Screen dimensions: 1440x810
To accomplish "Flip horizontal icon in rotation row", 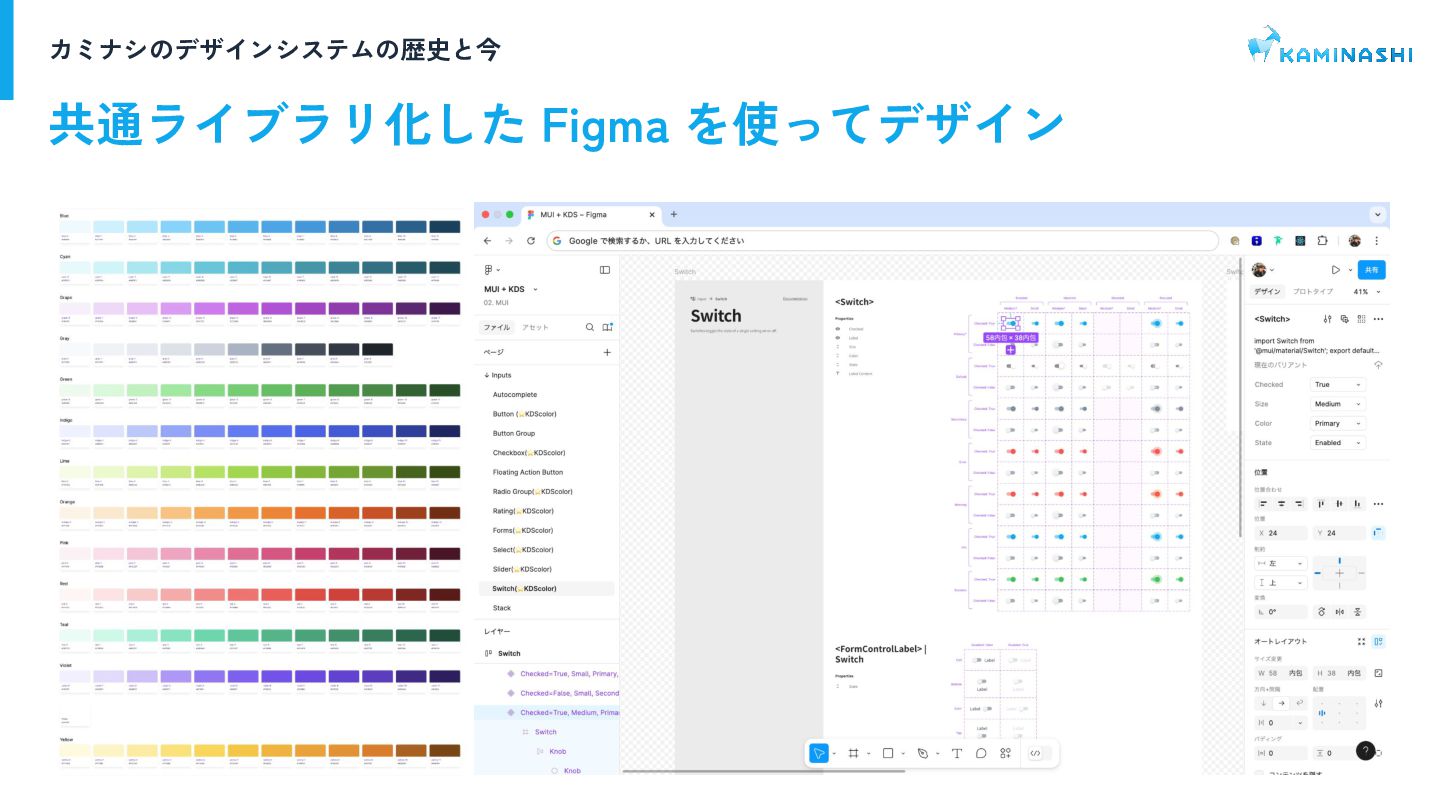I will pyautogui.click(x=1339, y=611).
